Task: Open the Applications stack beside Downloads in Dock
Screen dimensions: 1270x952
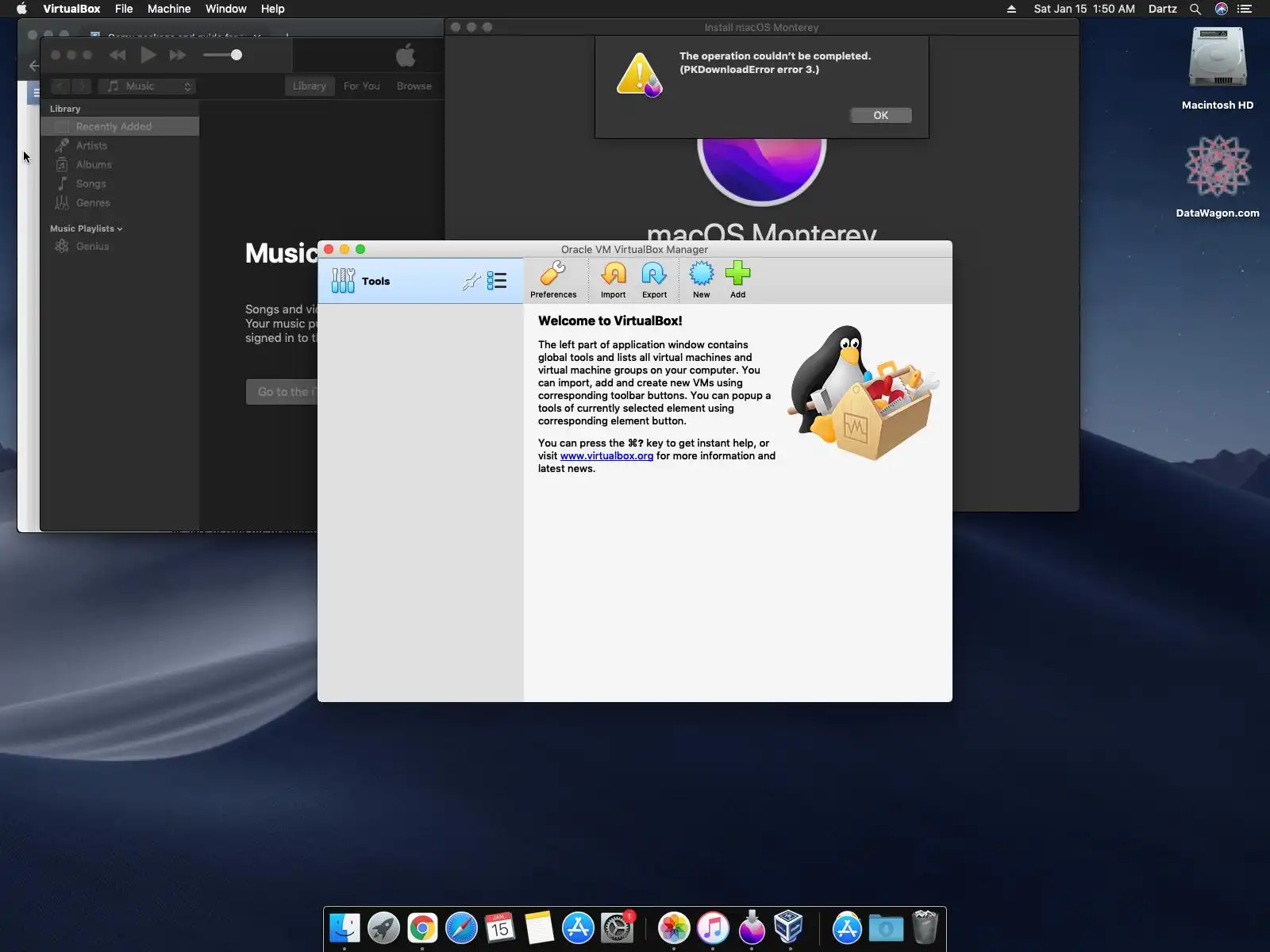Action: pos(847,927)
